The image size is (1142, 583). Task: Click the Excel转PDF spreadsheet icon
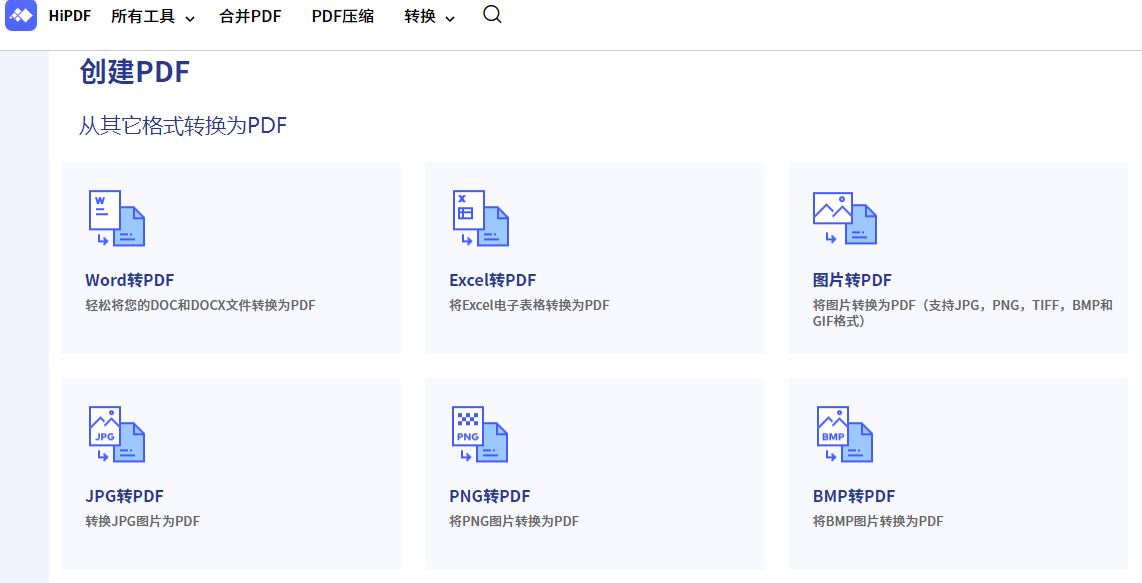click(x=480, y=218)
